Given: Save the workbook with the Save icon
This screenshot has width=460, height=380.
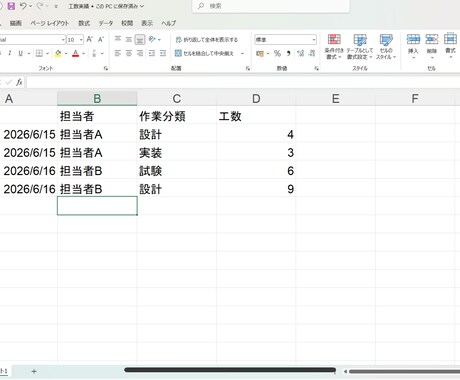Looking at the screenshot, I should pos(11,6).
